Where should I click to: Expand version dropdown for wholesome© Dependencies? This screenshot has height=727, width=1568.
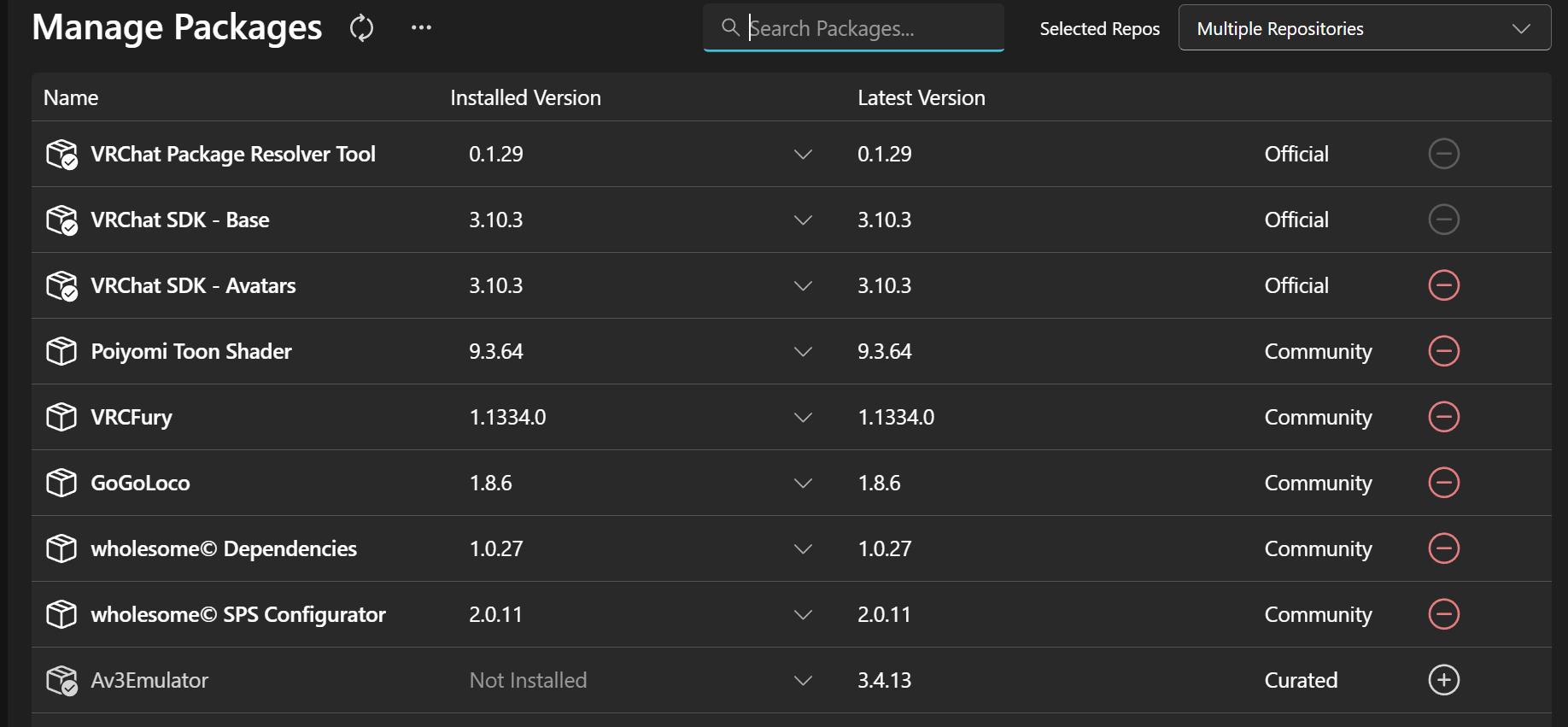click(803, 549)
